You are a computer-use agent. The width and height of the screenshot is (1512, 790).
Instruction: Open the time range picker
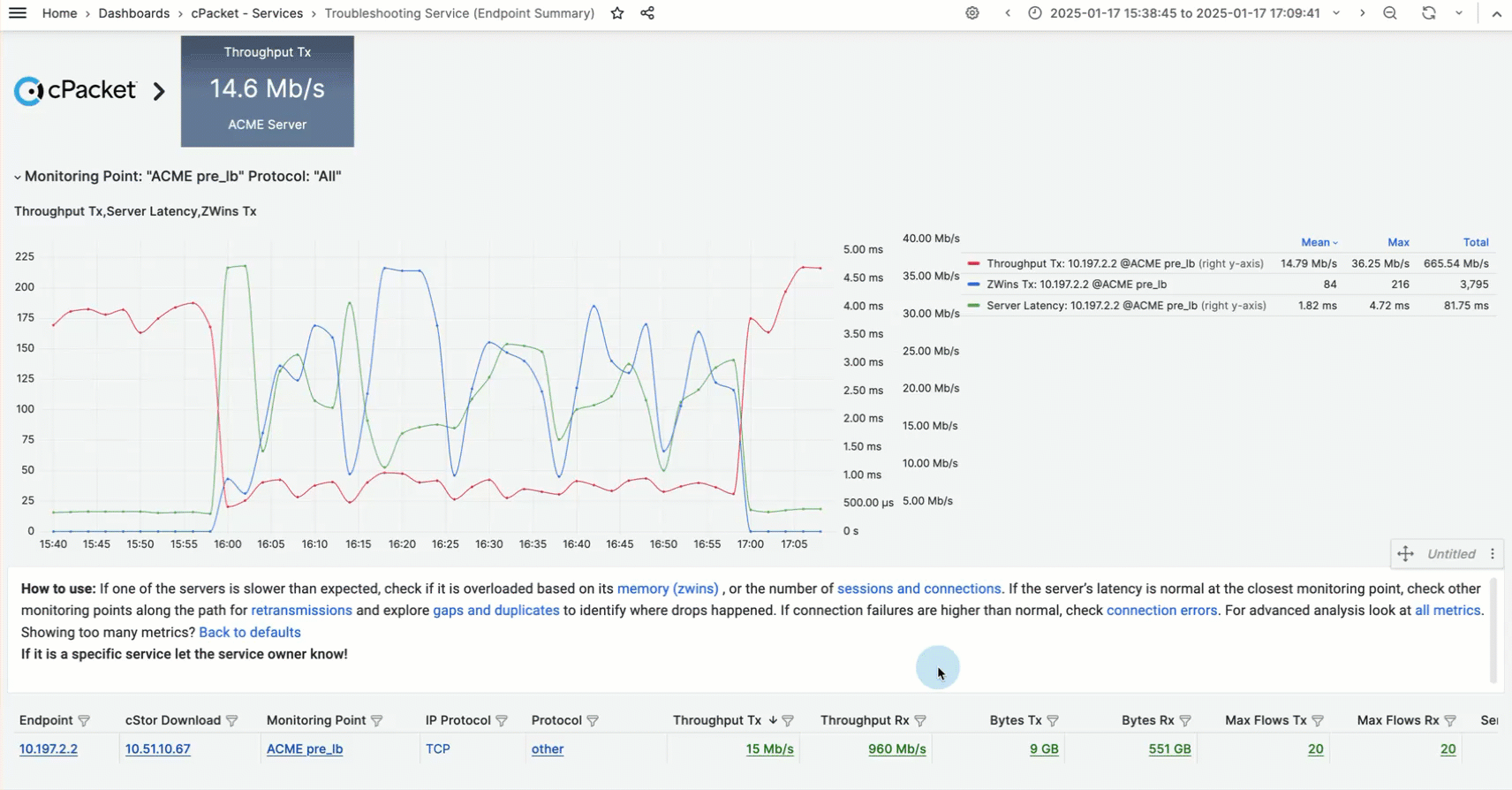[1184, 13]
